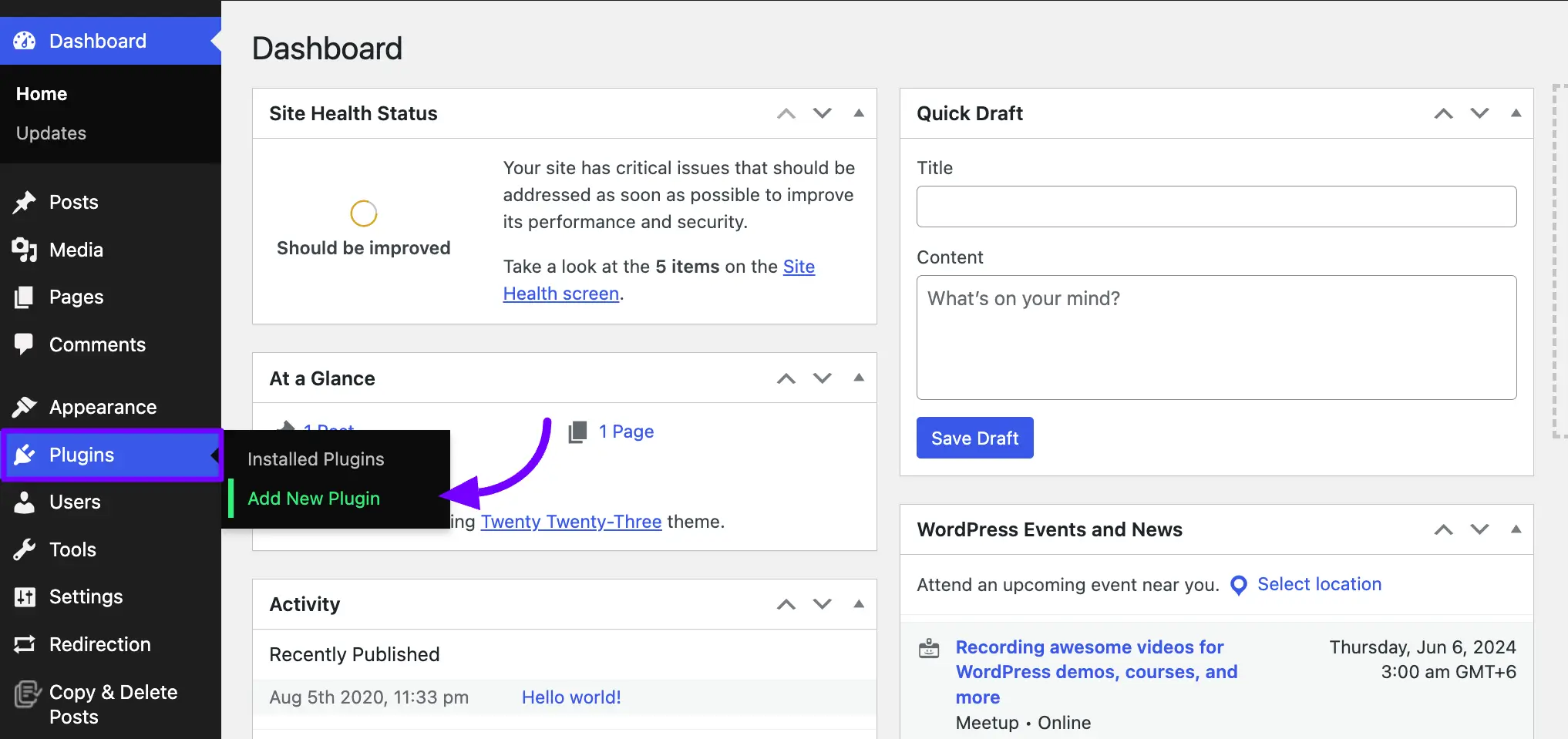This screenshot has height=739, width=1568.
Task: Click the page icon next to 1 Page
Action: (578, 432)
